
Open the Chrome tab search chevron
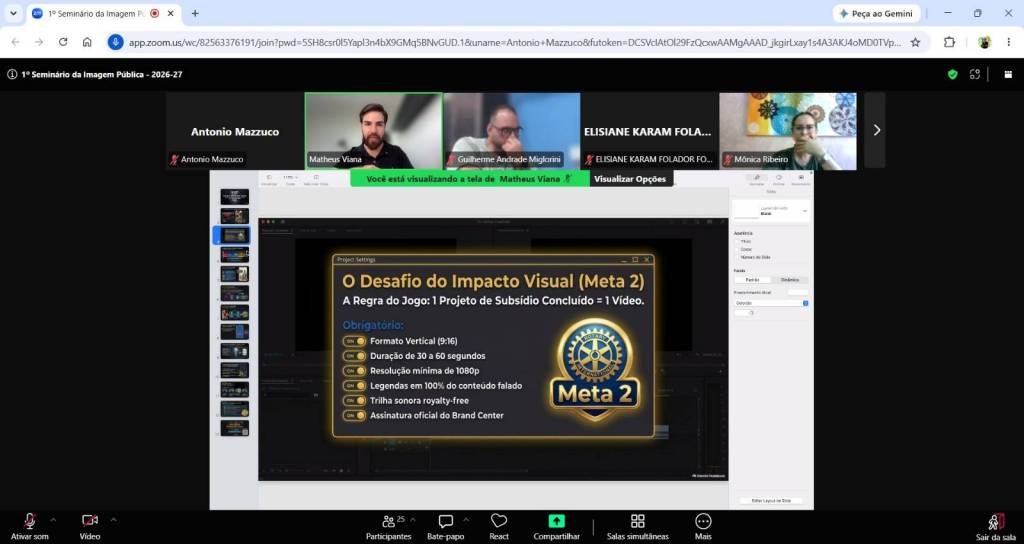[x=13, y=13]
